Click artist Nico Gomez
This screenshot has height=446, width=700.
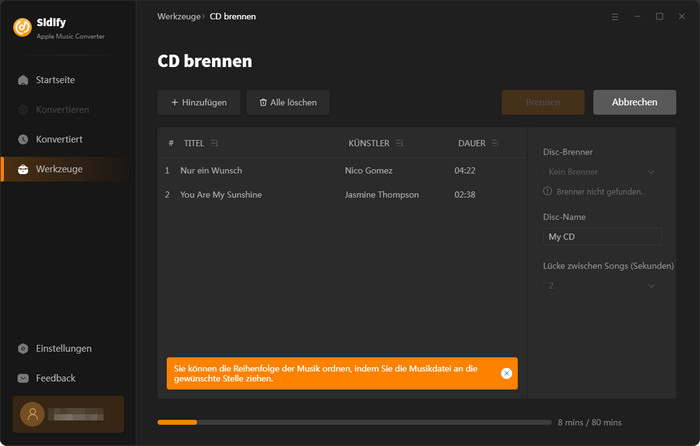tap(369, 171)
